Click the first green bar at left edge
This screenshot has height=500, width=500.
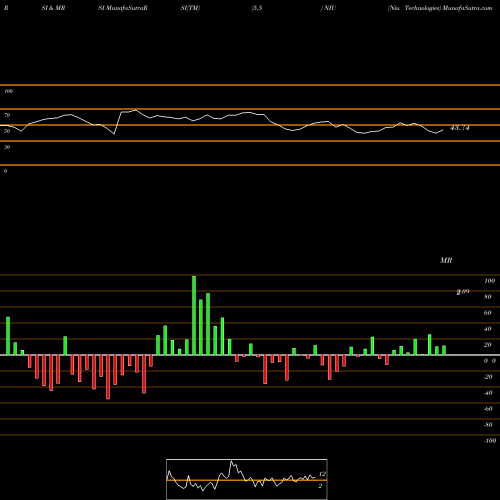[x=8, y=336]
